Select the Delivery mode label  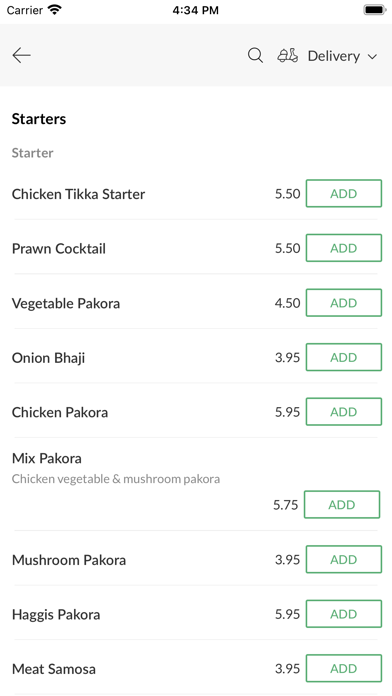coord(333,56)
